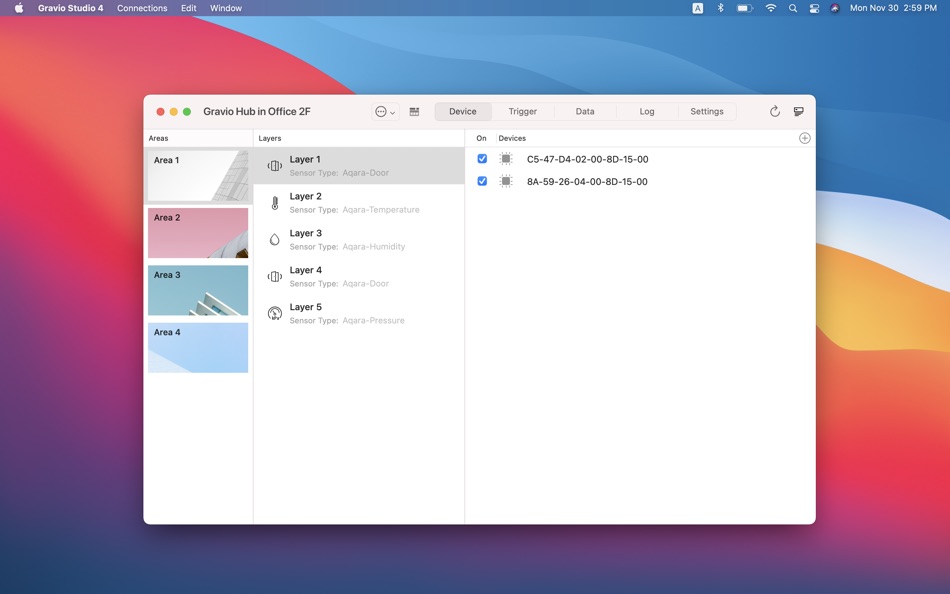The width and height of the screenshot is (950, 594).
Task: Click the Layer 2 thermometer icon
Action: (x=274, y=203)
